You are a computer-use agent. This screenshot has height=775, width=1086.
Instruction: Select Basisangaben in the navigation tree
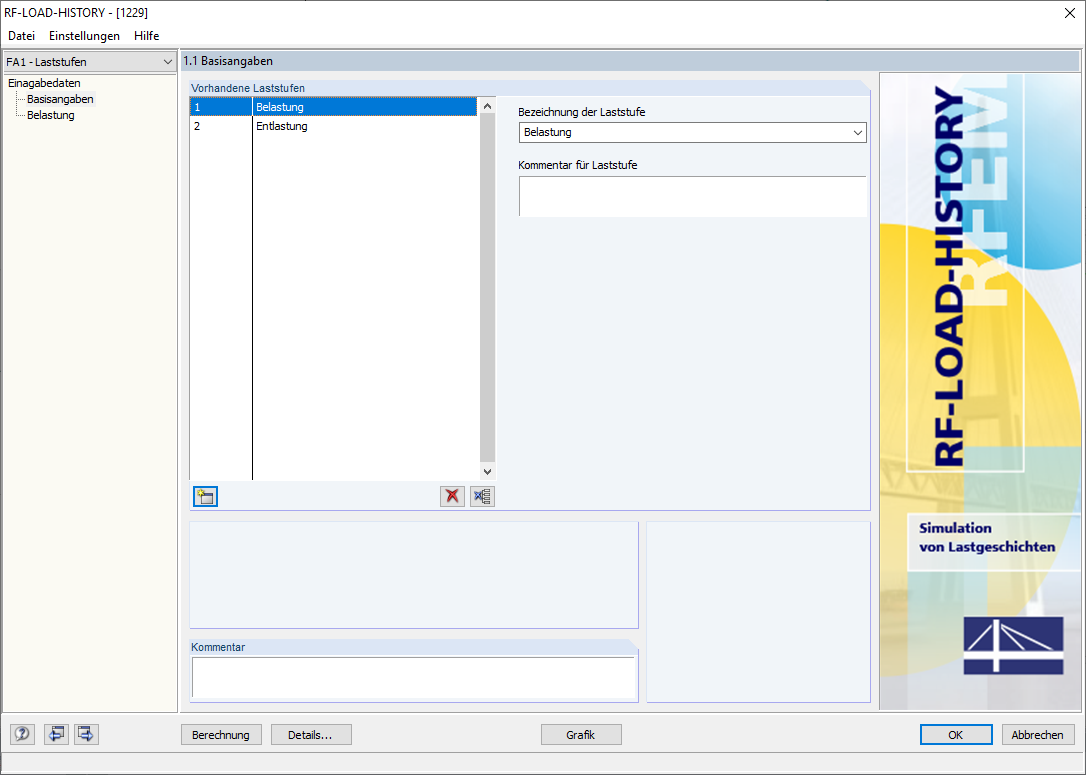60,99
